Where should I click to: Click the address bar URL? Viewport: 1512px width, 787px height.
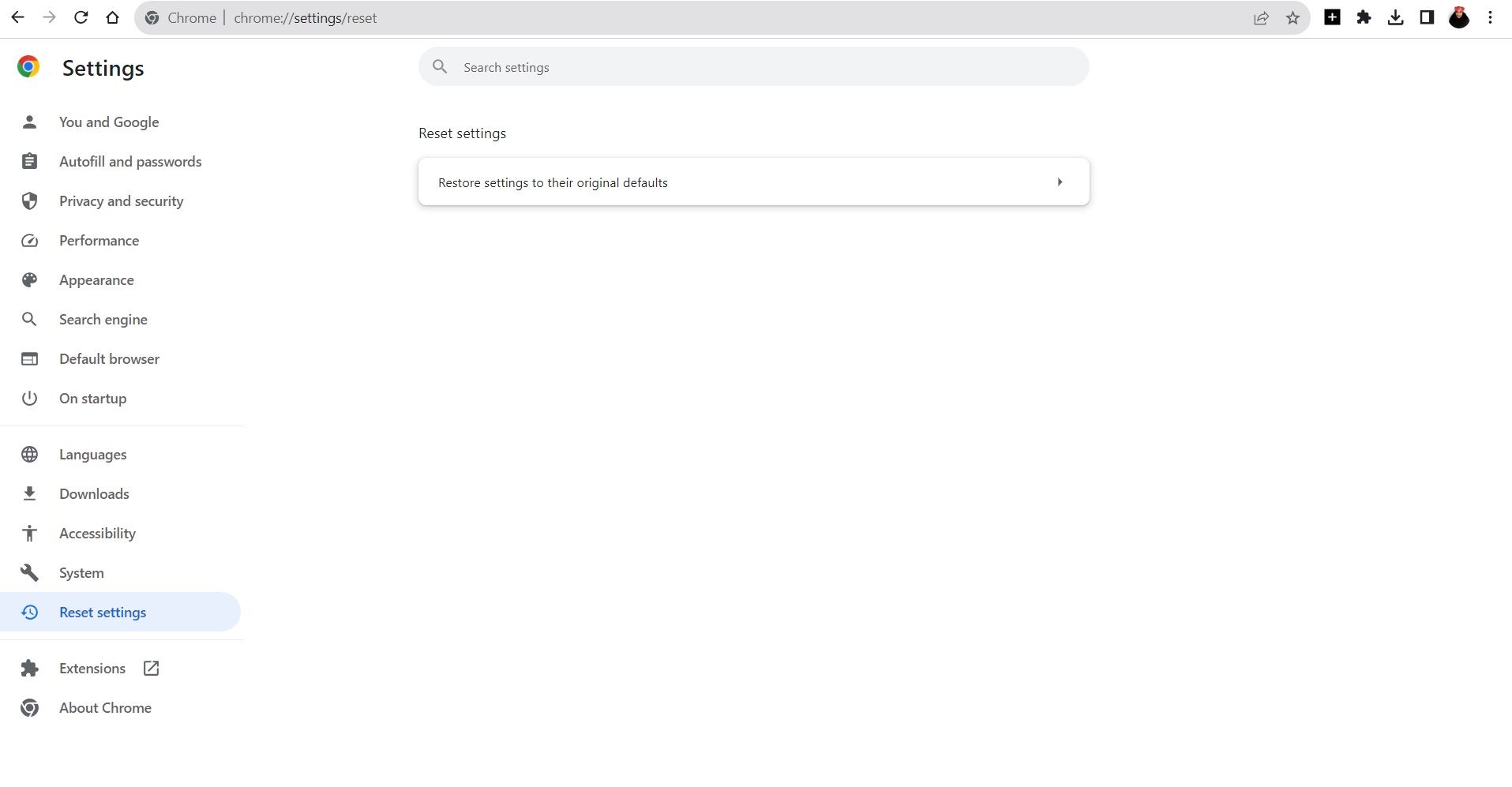[305, 18]
